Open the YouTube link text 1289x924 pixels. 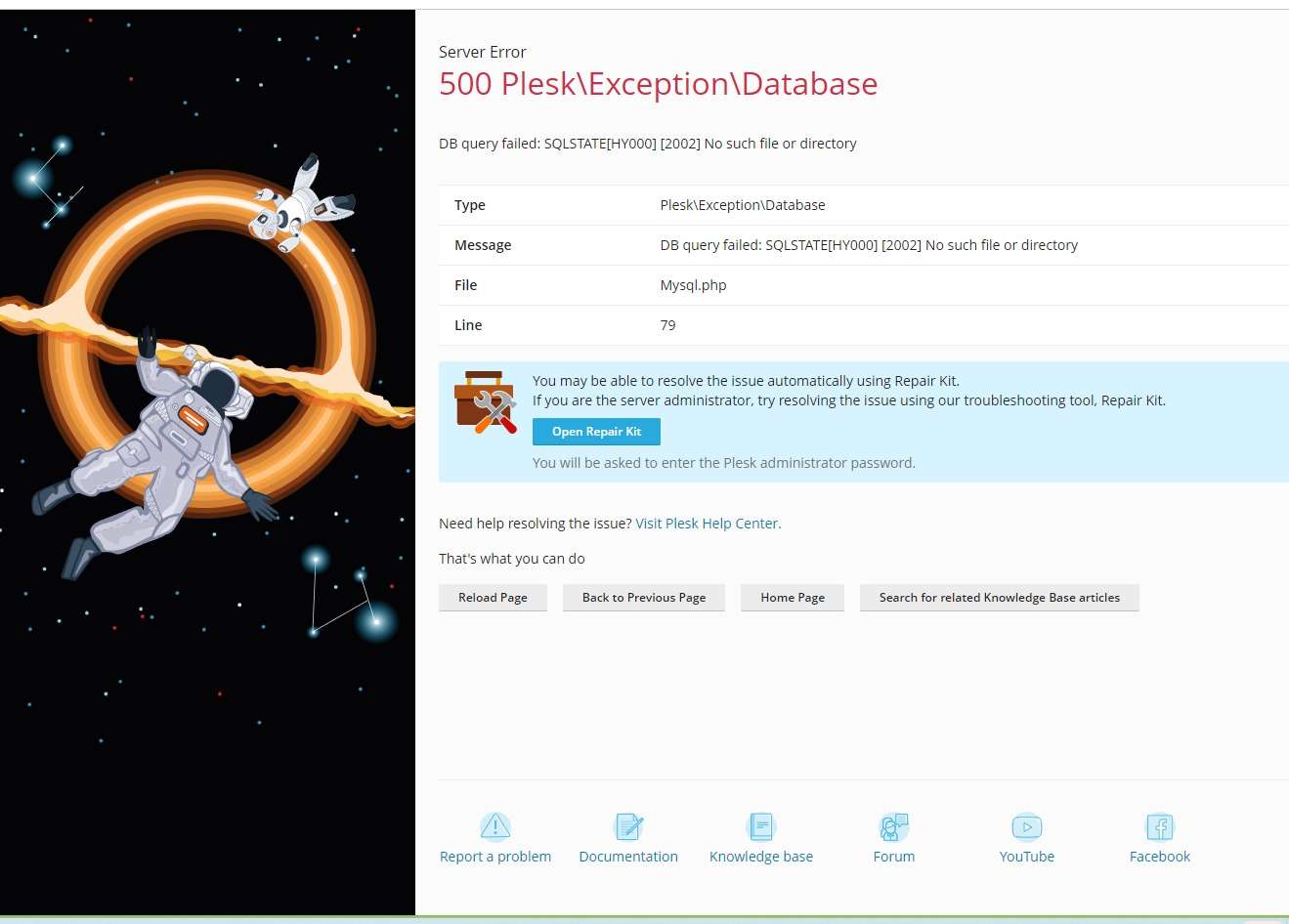1027,857
